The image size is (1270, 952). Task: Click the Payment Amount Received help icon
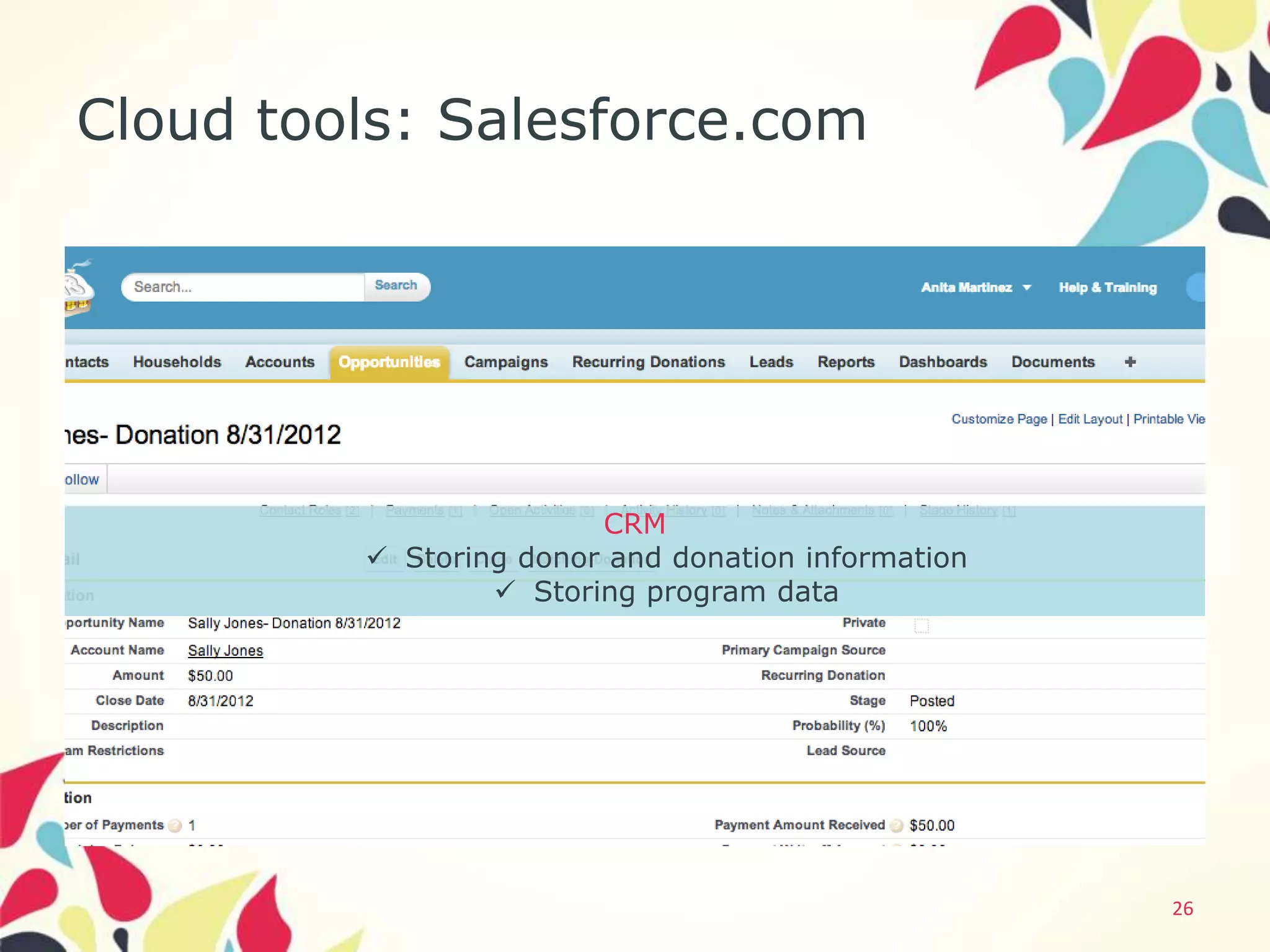[x=896, y=826]
